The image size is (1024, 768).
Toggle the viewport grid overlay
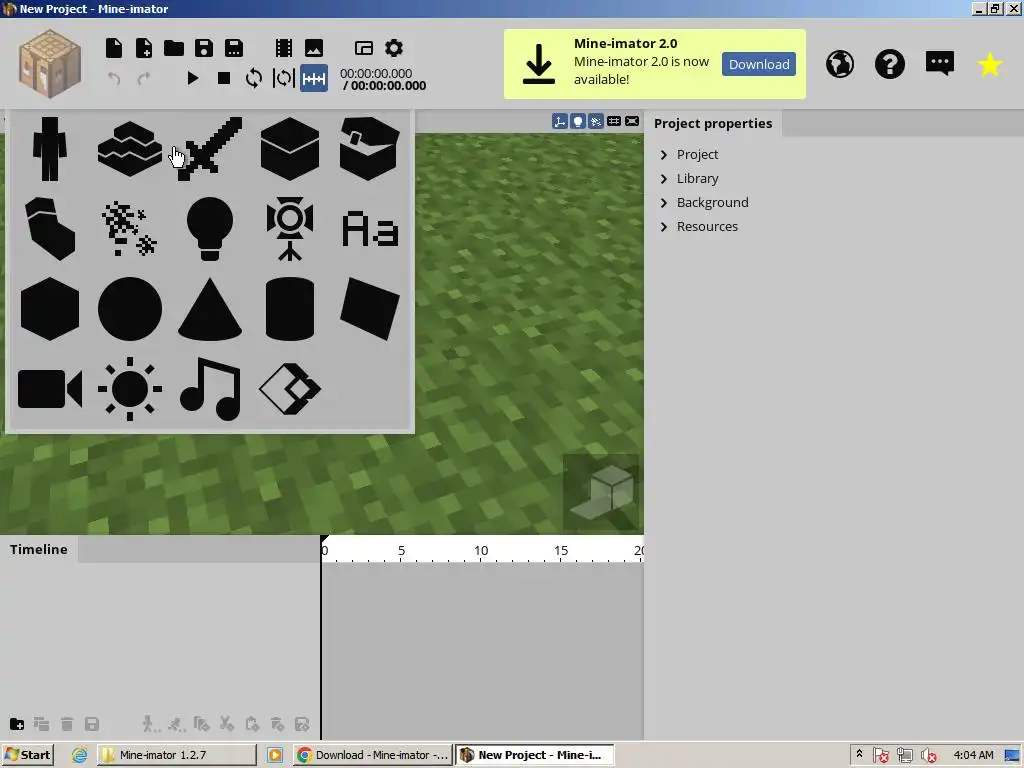pos(614,121)
